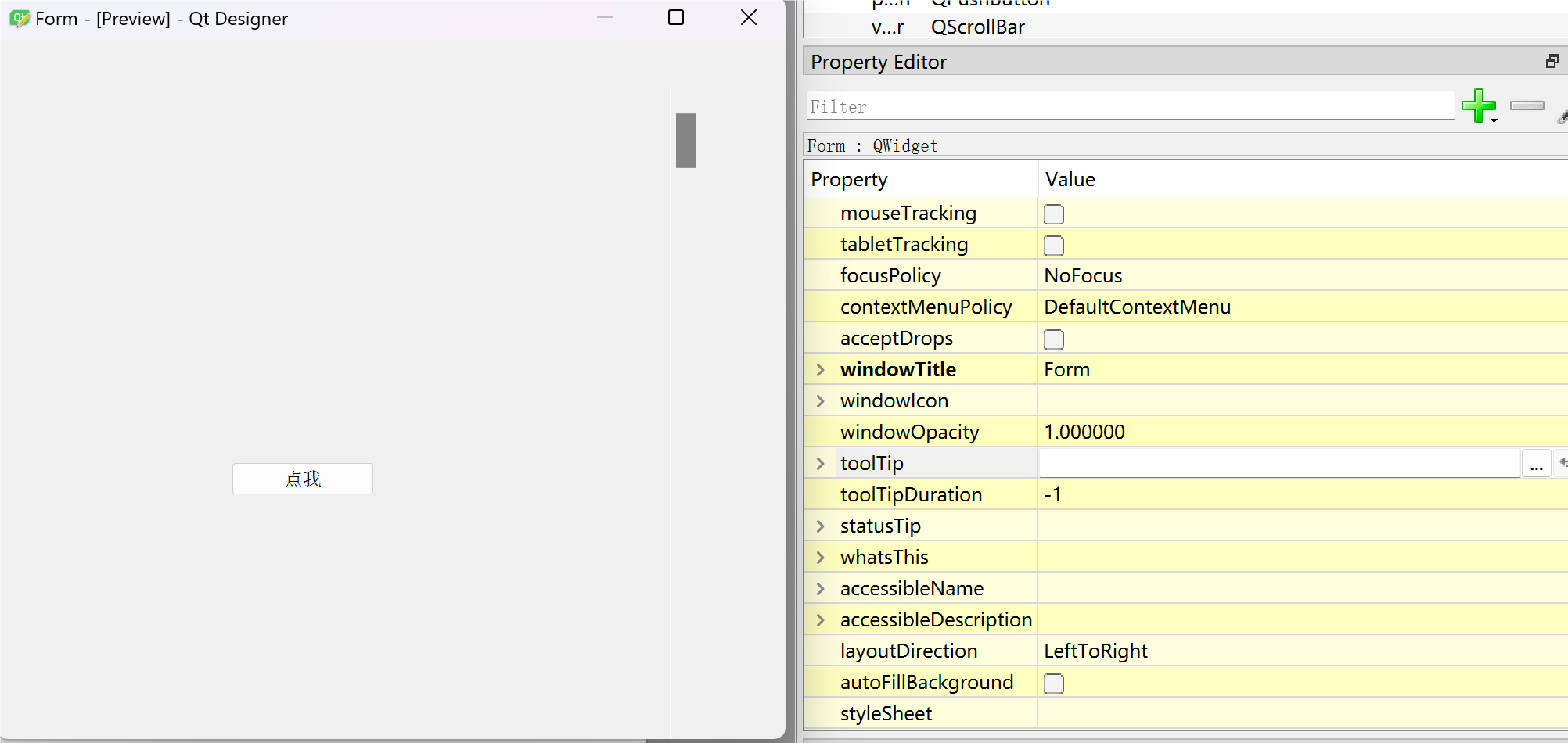Select the QScrollBar row in object list

coord(1185,27)
